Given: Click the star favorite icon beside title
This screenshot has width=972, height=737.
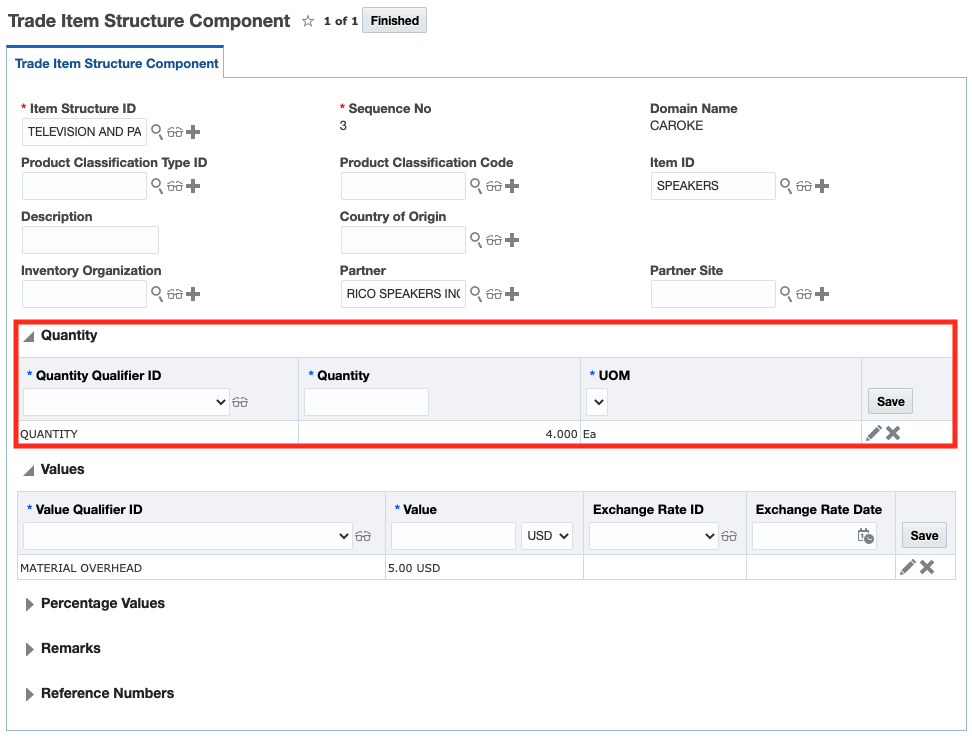Looking at the screenshot, I should coord(308,21).
